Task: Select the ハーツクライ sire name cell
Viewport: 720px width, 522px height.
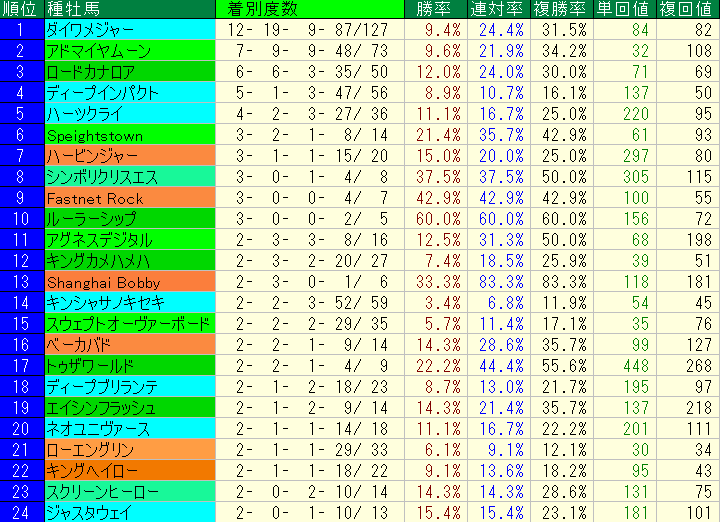Action: pos(130,114)
